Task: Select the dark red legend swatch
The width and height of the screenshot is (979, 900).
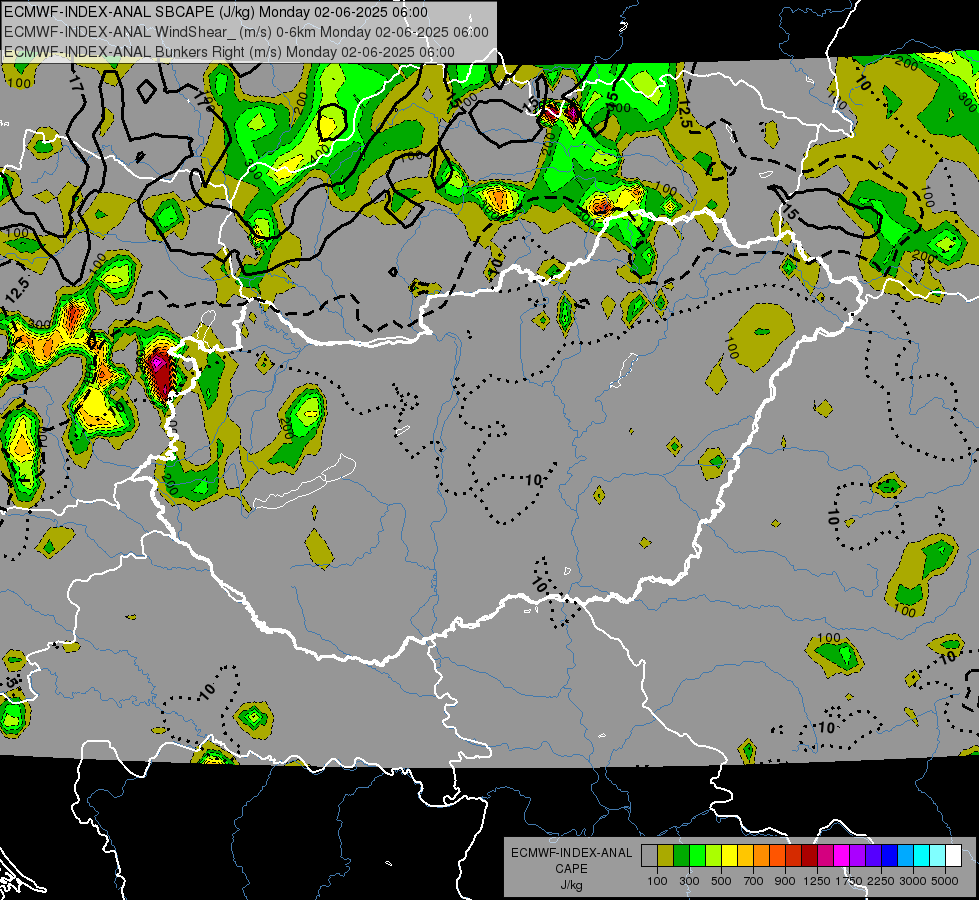Action: [809, 856]
